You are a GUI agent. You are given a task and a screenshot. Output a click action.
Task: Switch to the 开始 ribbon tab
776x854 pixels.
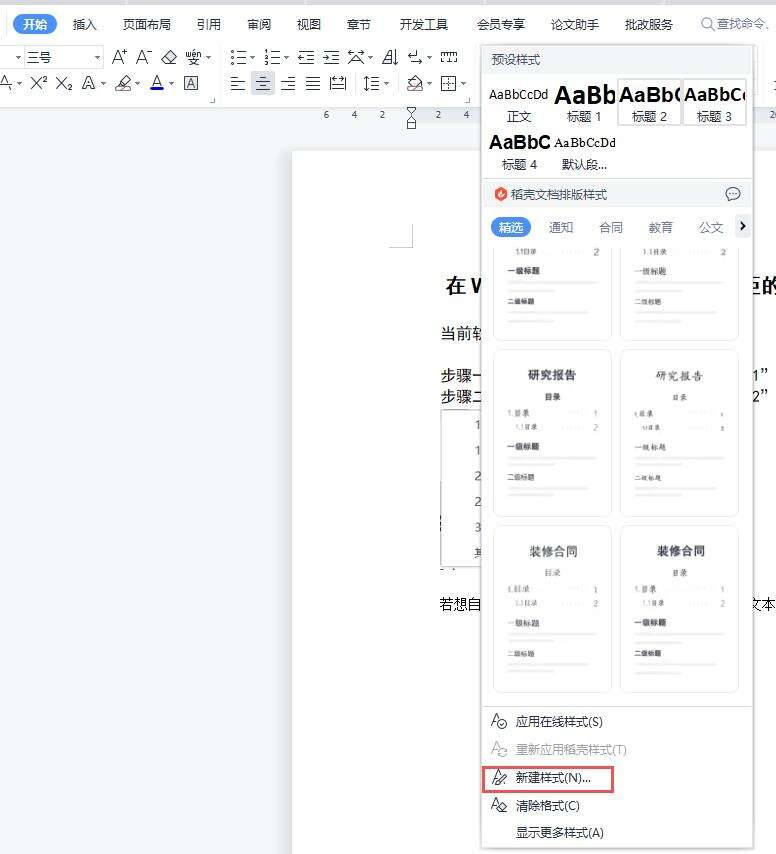pyautogui.click(x=35, y=25)
